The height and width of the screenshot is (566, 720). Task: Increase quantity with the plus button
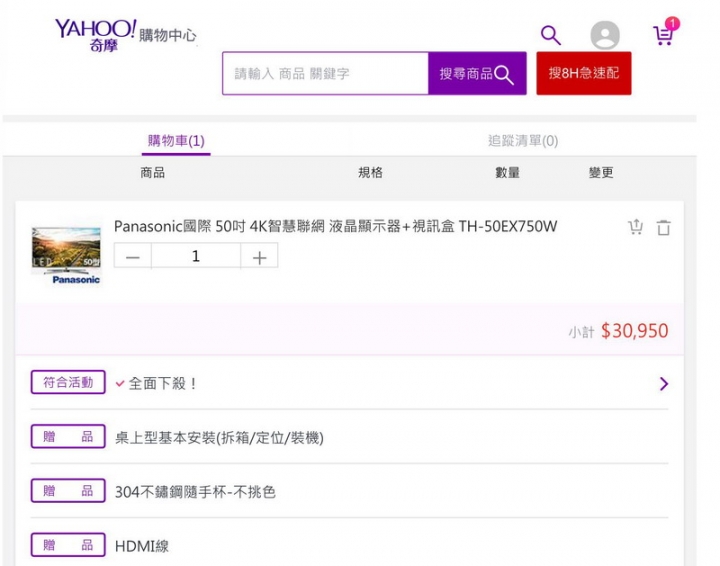pyautogui.click(x=259, y=256)
